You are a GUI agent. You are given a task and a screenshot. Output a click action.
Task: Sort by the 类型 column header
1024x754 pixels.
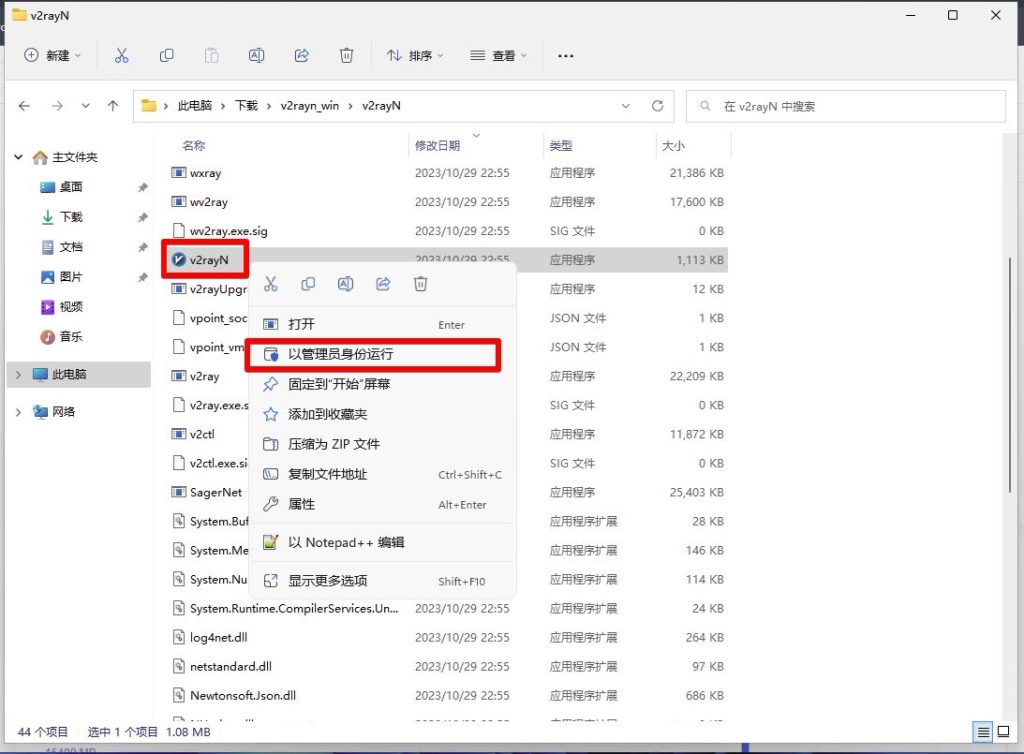click(561, 146)
